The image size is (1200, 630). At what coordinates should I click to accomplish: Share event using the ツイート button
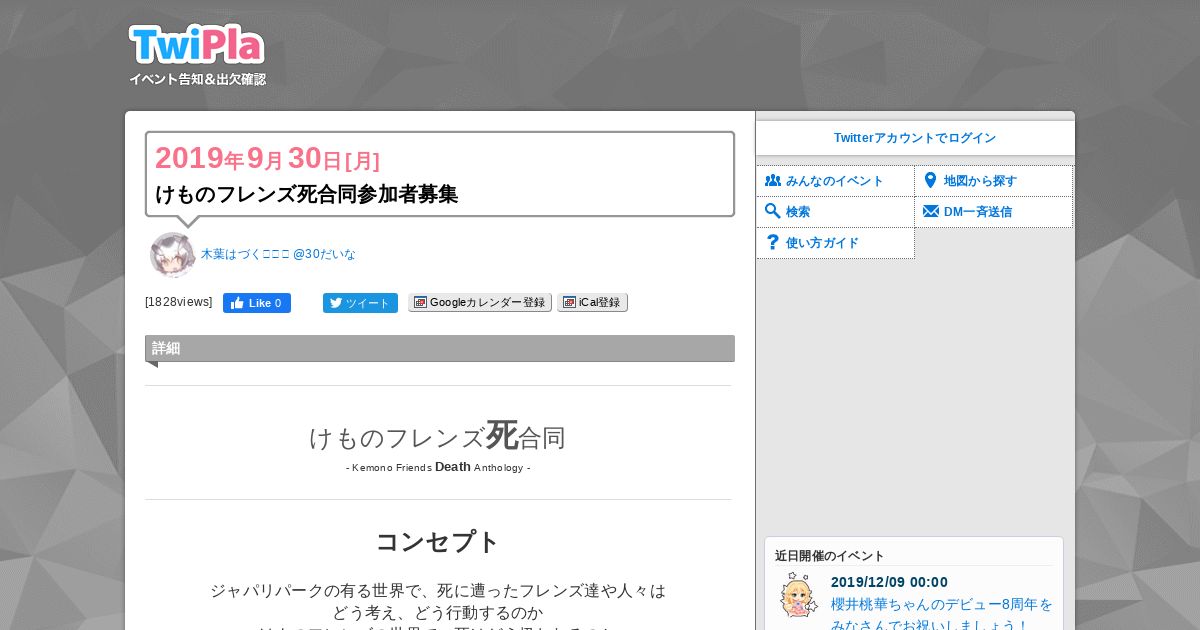pos(360,303)
